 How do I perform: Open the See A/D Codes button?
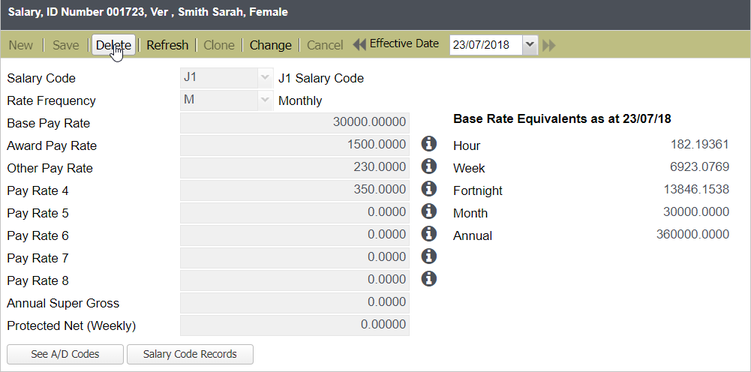tap(65, 354)
